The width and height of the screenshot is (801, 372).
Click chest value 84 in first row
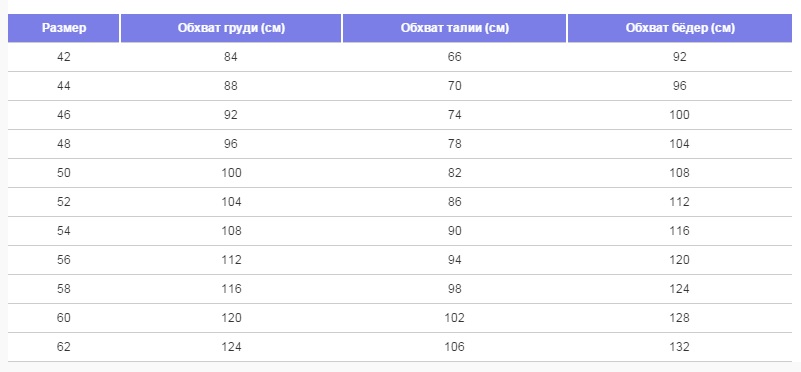tap(231, 57)
